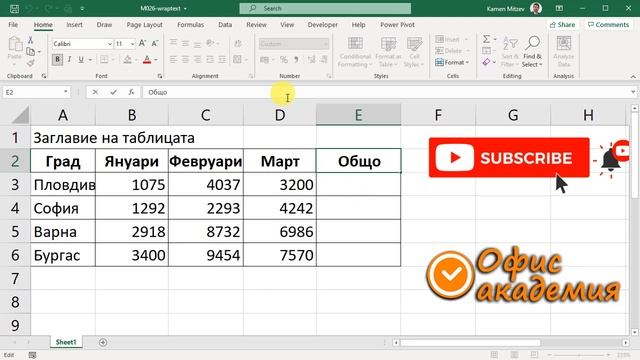Screen dimensions: 640x360
Task: Click the horizontal scrollbar right arrow
Action: click(626, 342)
